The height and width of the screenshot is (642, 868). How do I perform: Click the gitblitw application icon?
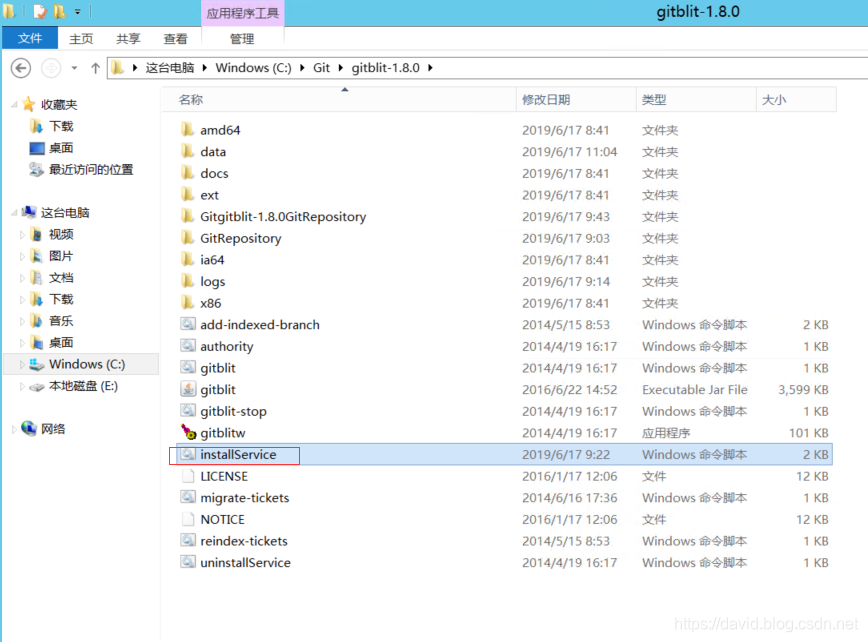pyautogui.click(x=188, y=432)
